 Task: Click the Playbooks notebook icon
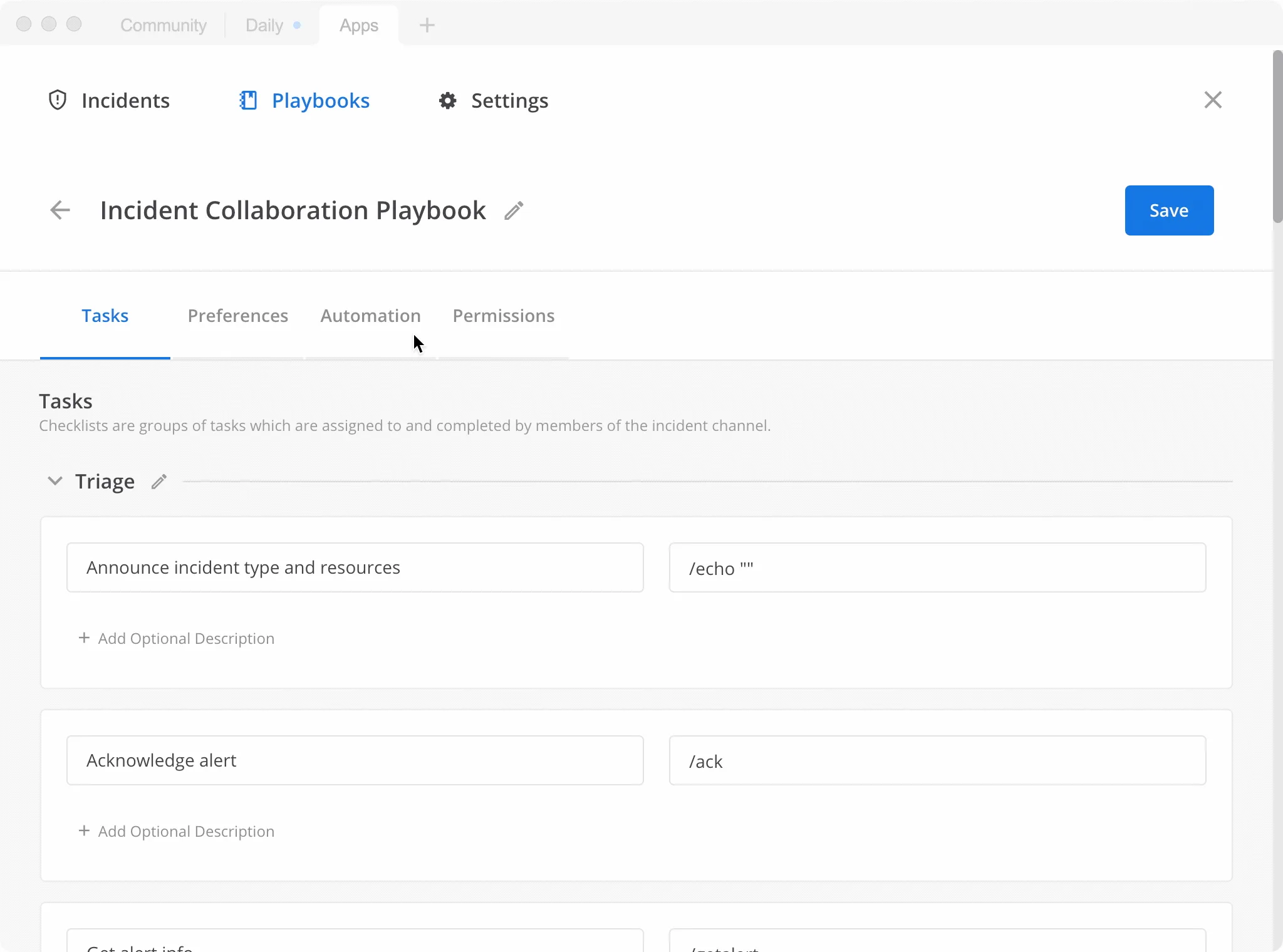(x=248, y=100)
